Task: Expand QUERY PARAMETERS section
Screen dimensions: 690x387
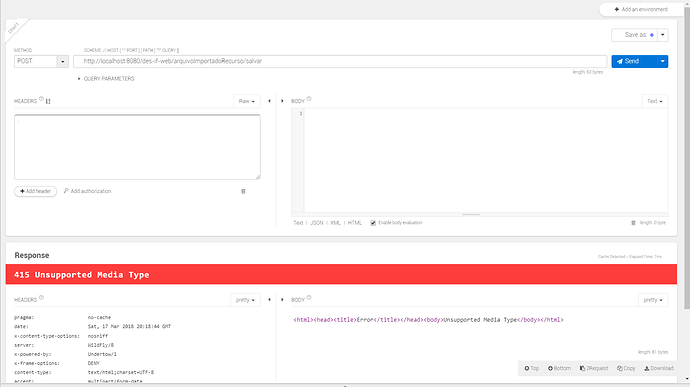Action: click(x=106, y=79)
